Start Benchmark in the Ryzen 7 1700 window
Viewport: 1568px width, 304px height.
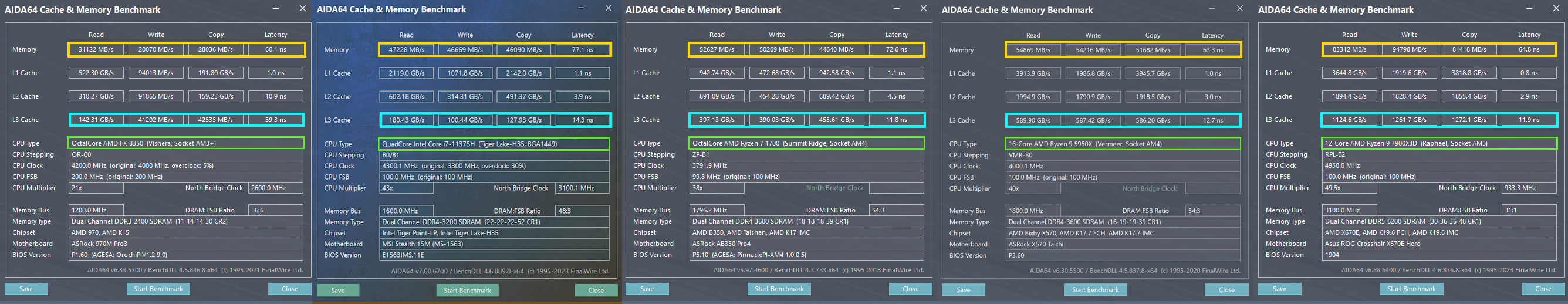(x=779, y=289)
